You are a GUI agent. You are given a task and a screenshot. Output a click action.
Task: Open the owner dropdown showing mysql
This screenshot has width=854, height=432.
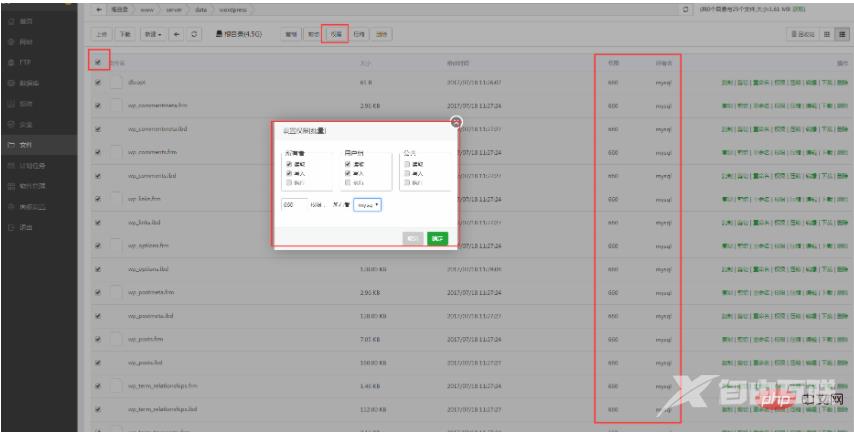[367, 203]
